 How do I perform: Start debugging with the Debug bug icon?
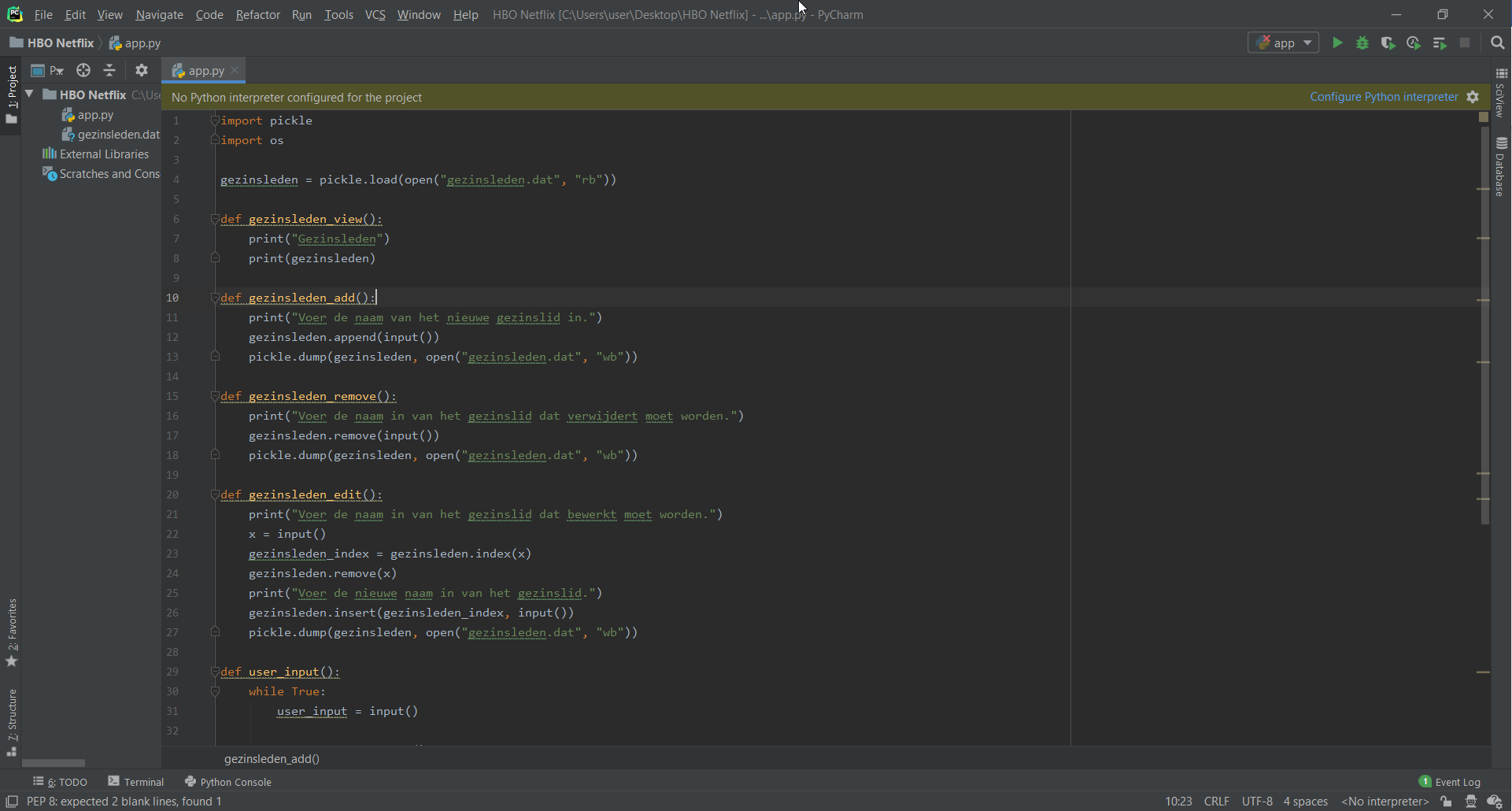pyautogui.click(x=1362, y=43)
